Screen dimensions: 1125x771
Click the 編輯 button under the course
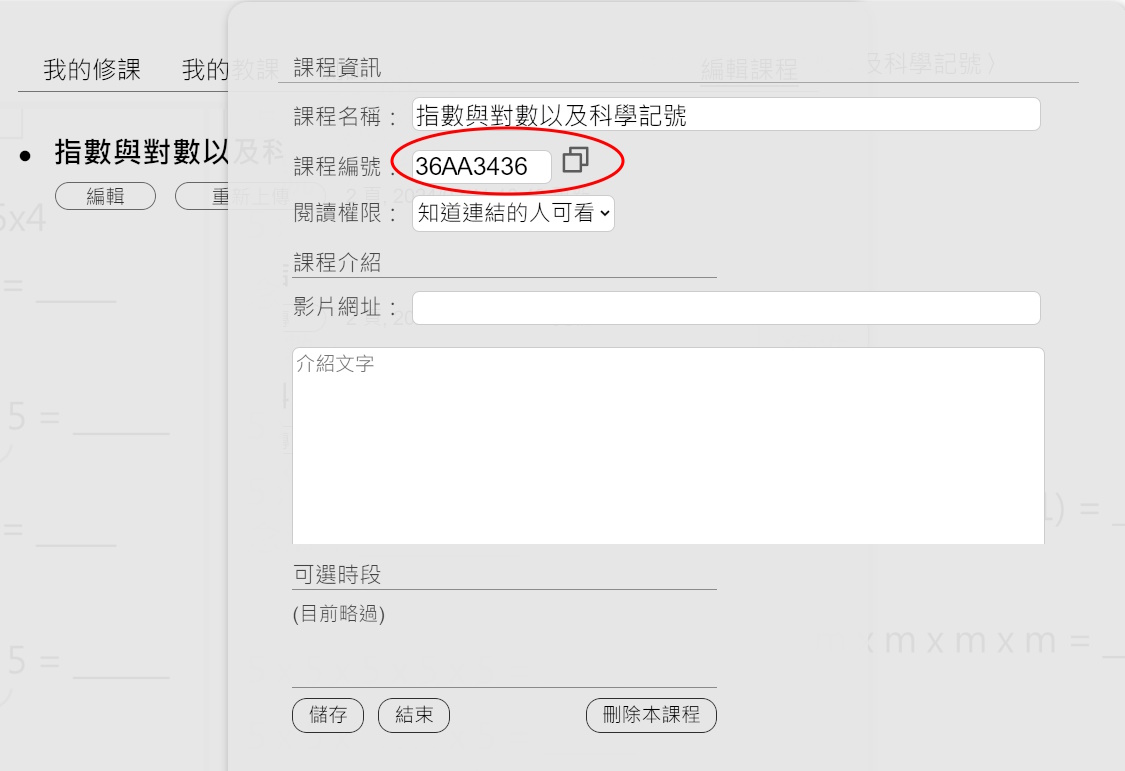coord(105,196)
